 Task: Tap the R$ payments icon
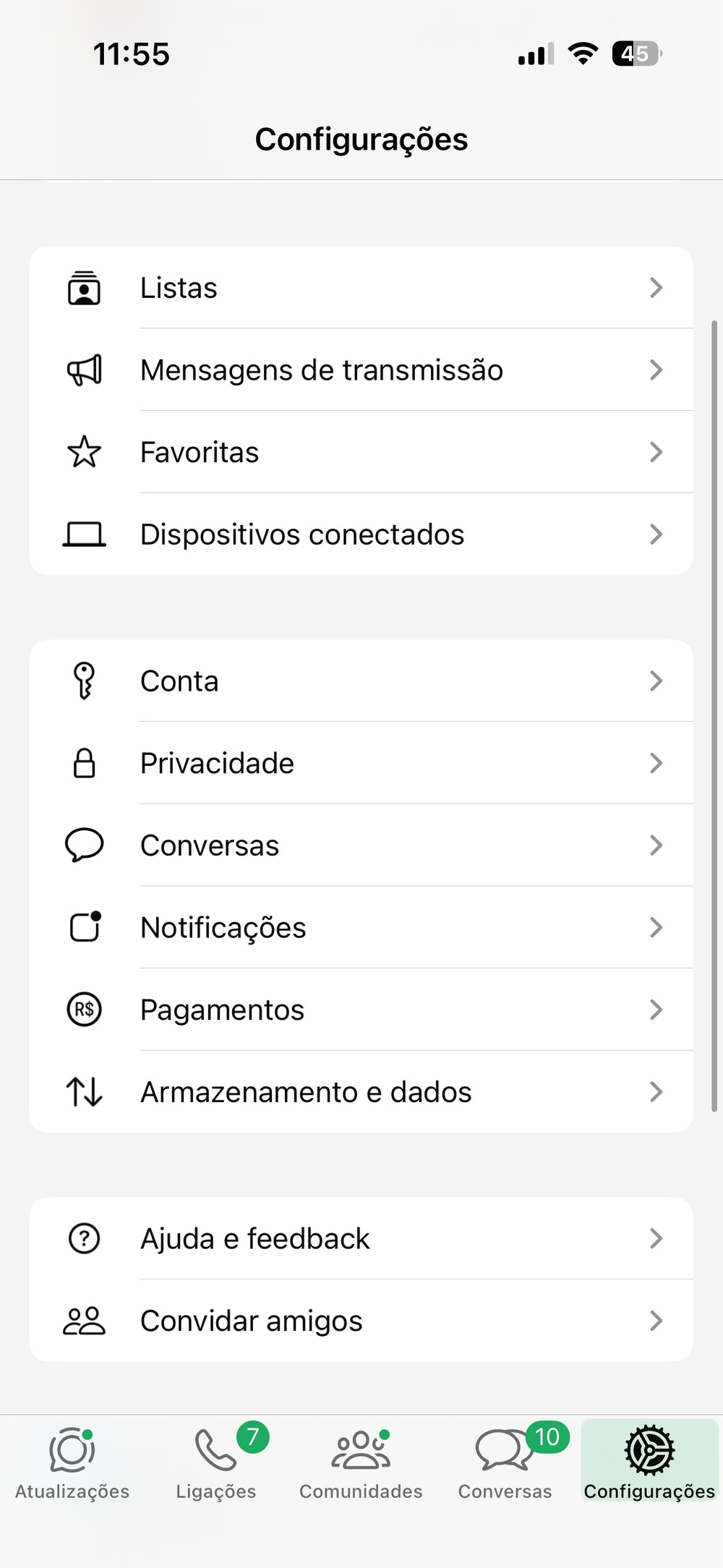[85, 1010]
